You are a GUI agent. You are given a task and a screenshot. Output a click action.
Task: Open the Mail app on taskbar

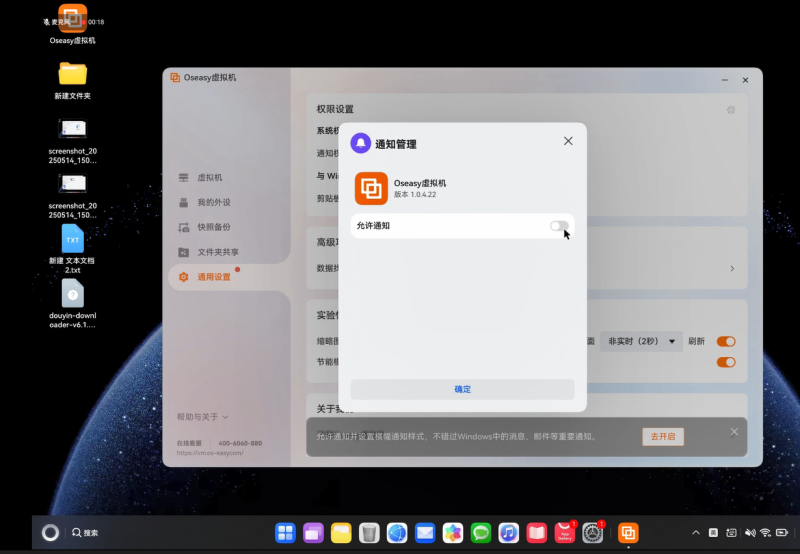pyautogui.click(x=424, y=533)
